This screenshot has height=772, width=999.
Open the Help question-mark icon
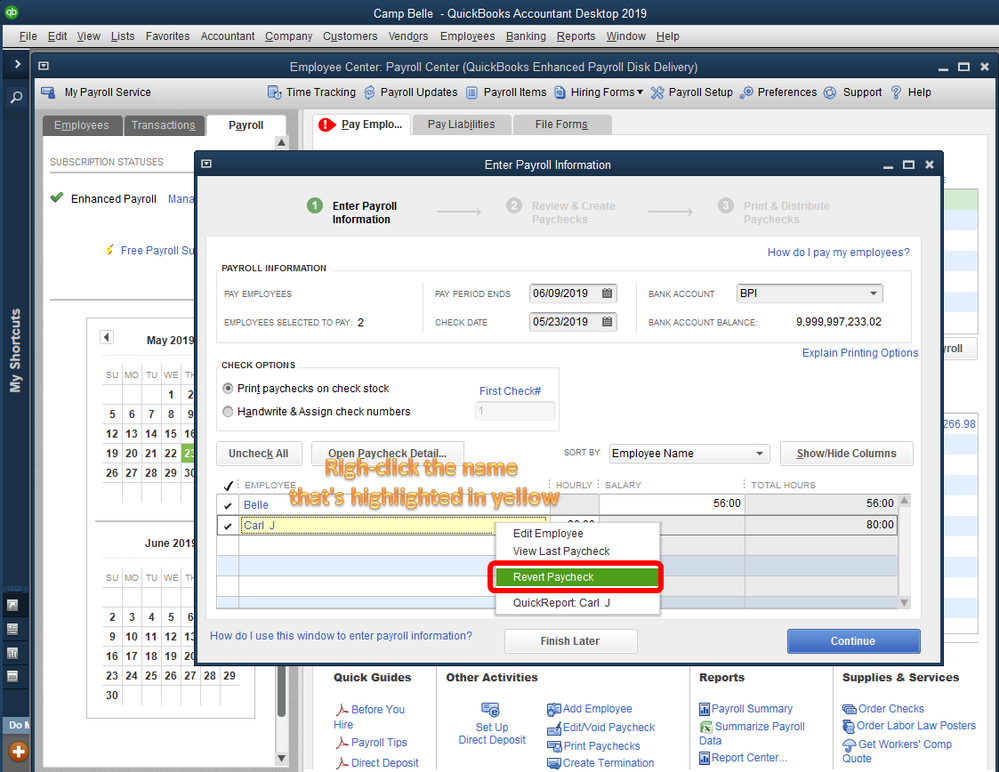896,92
